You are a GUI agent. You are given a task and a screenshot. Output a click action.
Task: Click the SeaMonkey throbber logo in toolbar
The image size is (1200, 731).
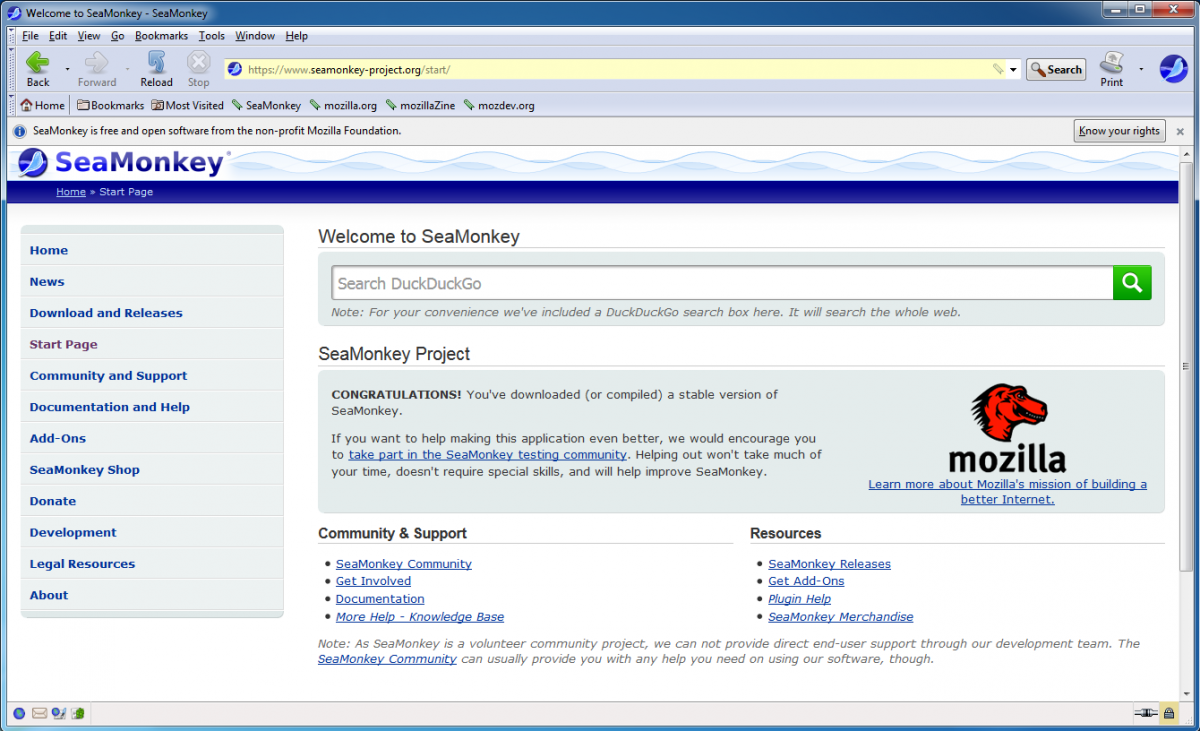(x=1172, y=69)
